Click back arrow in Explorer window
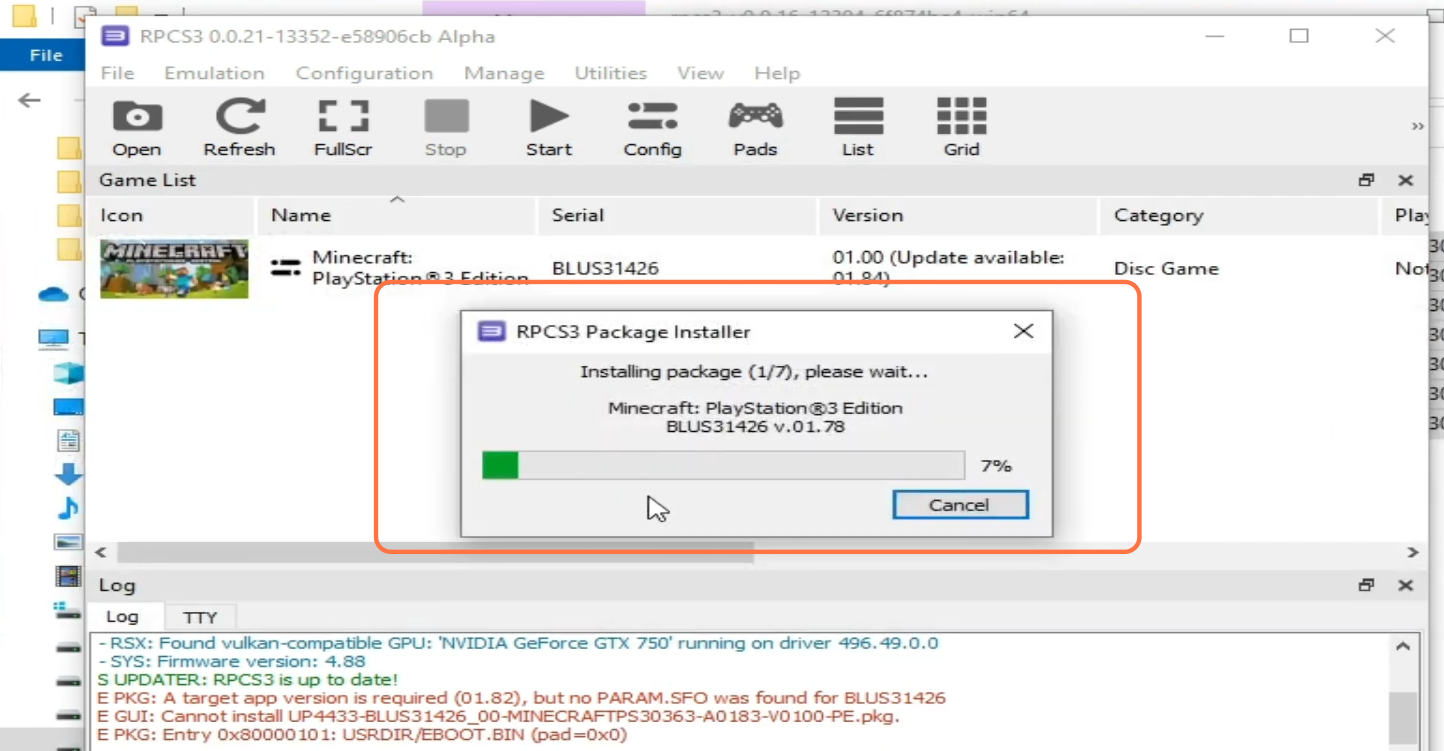 (x=30, y=100)
